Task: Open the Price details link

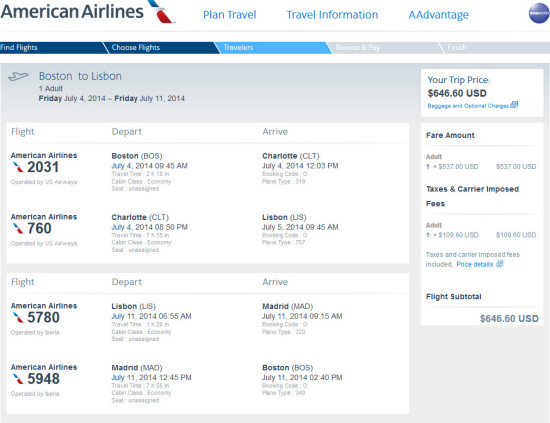Action: coord(475,264)
